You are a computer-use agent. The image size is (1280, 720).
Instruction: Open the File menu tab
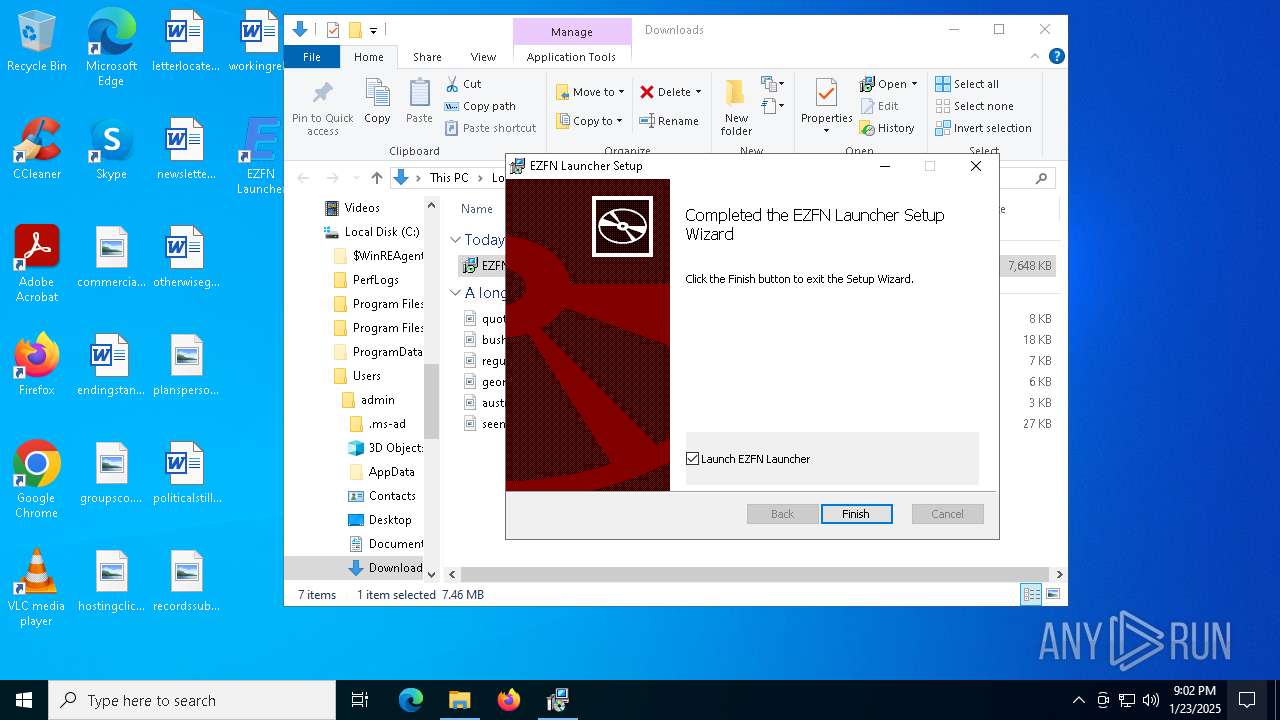312,57
